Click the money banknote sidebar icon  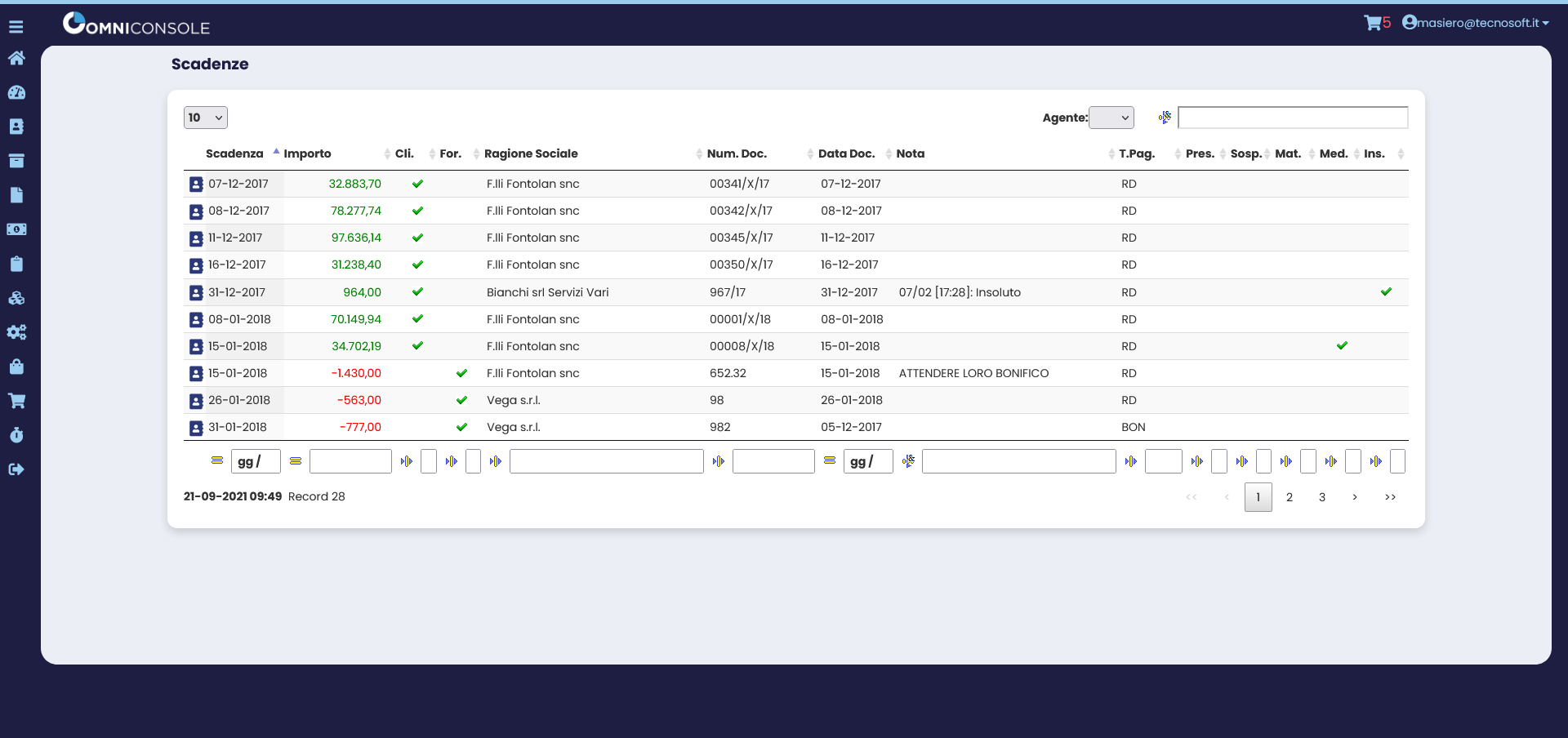tap(16, 229)
